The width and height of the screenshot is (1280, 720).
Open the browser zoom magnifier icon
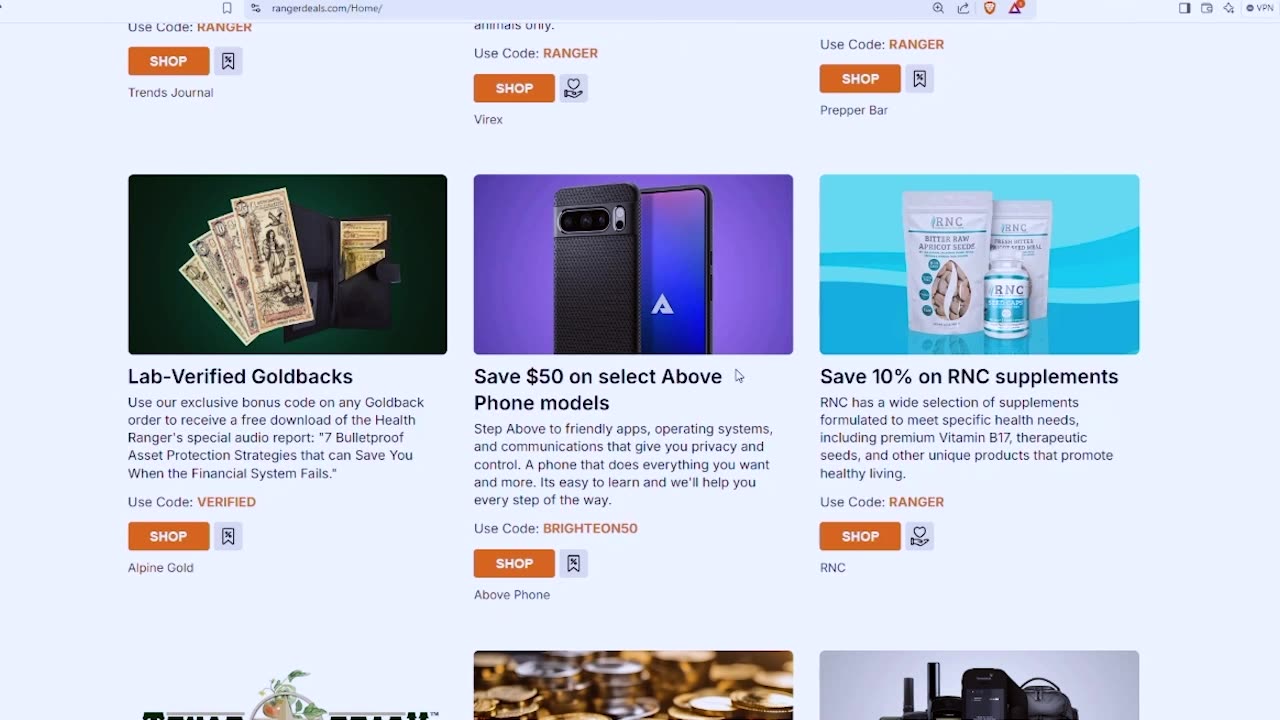click(x=938, y=8)
